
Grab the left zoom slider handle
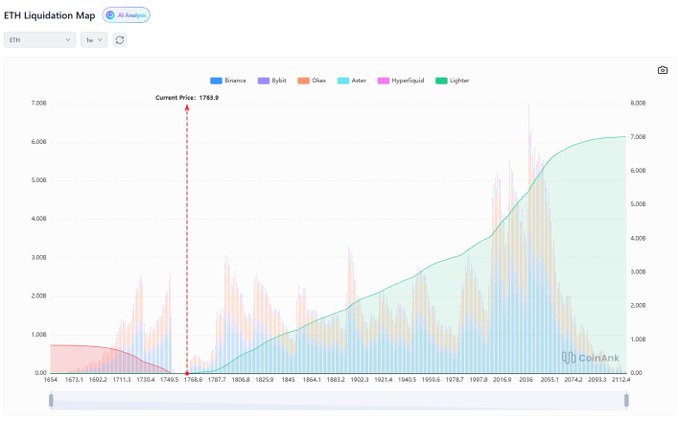click(51, 400)
